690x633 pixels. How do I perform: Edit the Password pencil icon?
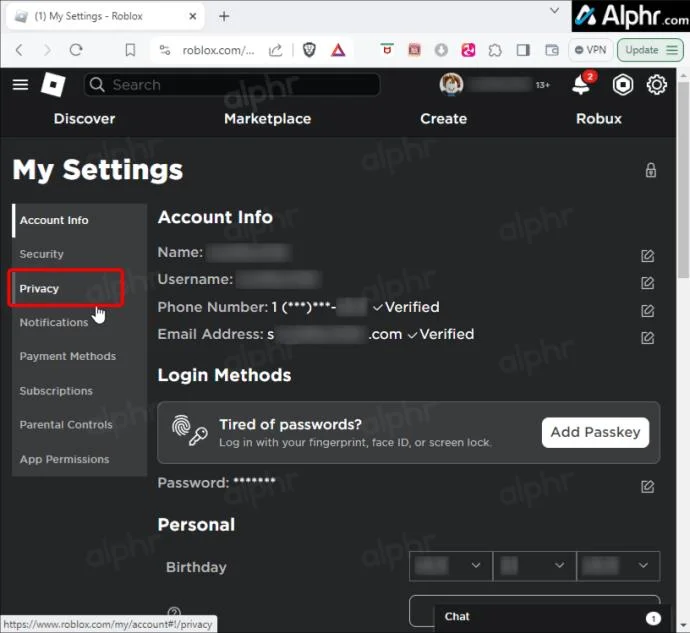[647, 486]
